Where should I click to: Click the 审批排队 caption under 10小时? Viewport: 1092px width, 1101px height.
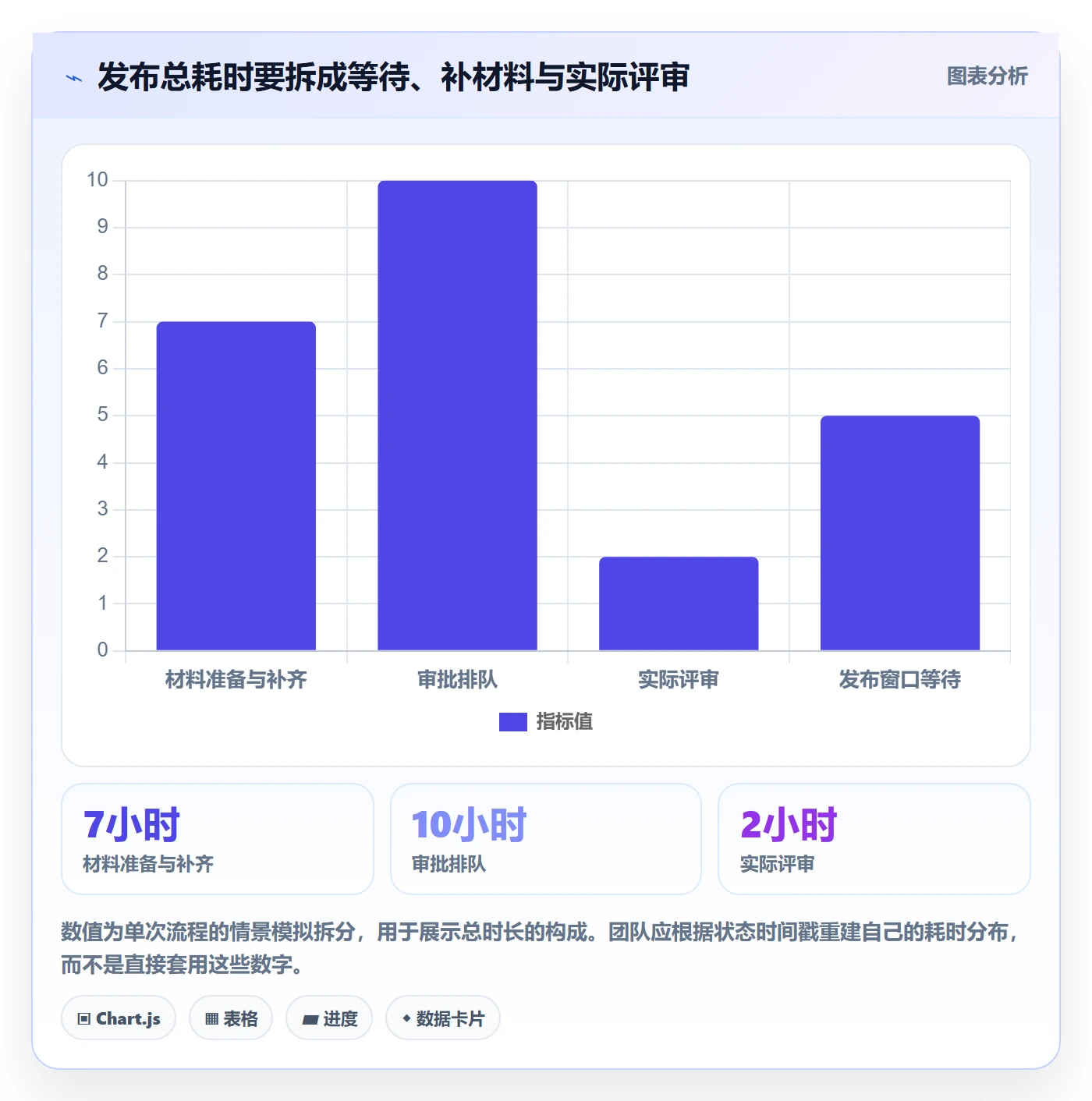pyautogui.click(x=448, y=864)
